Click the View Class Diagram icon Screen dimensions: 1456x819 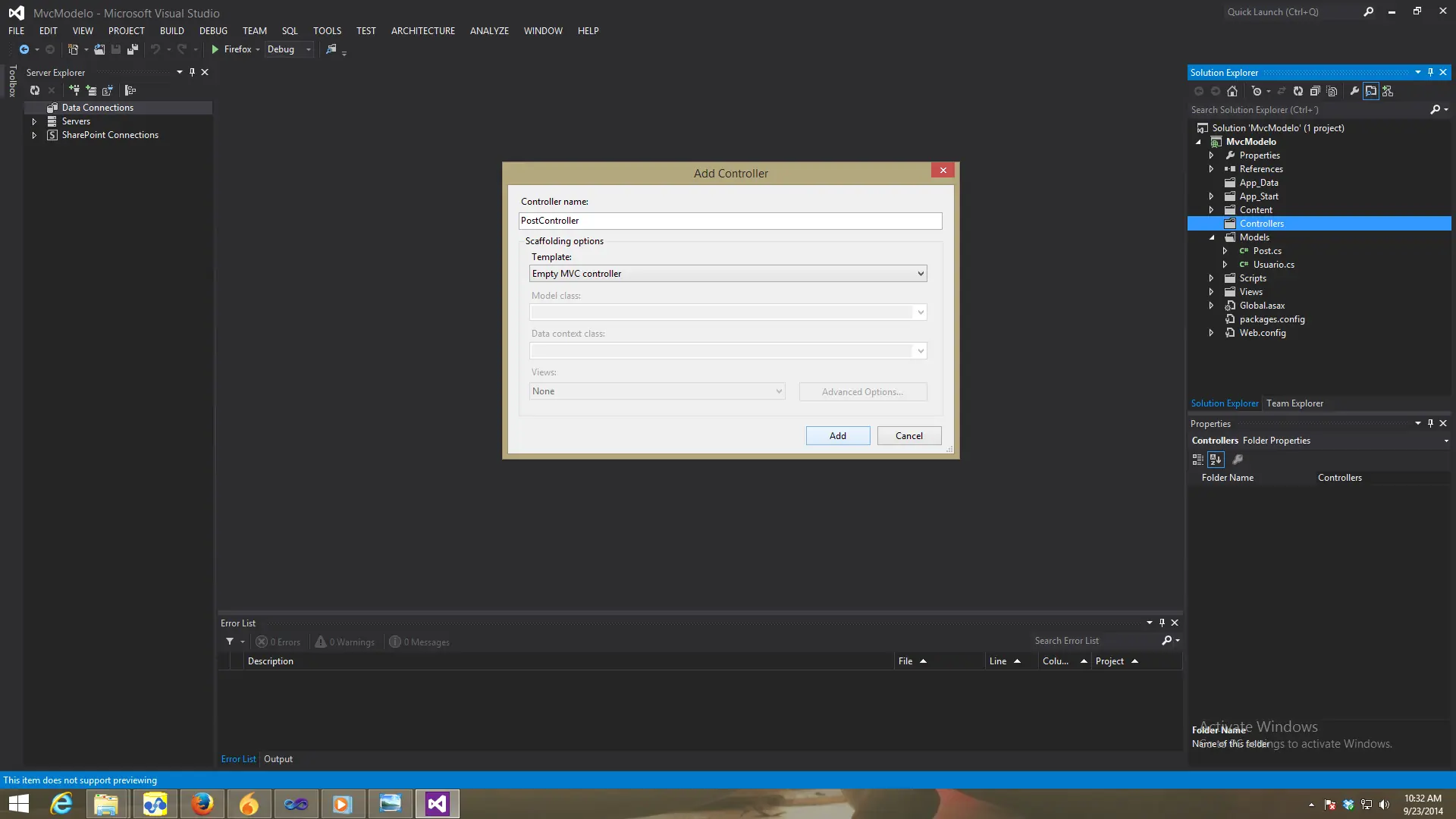1388,91
